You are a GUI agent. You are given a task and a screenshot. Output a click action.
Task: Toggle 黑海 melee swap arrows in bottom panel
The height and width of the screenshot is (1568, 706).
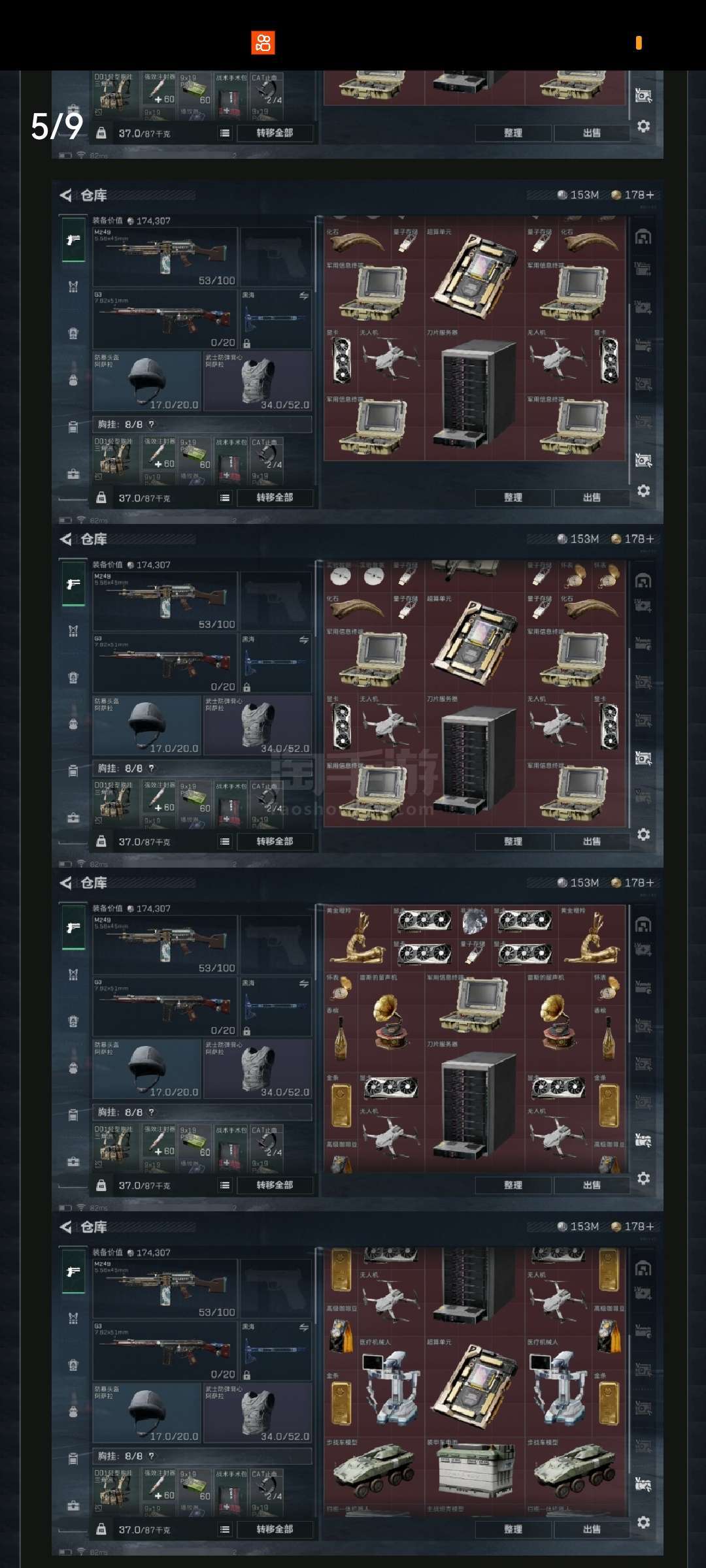(304, 1327)
